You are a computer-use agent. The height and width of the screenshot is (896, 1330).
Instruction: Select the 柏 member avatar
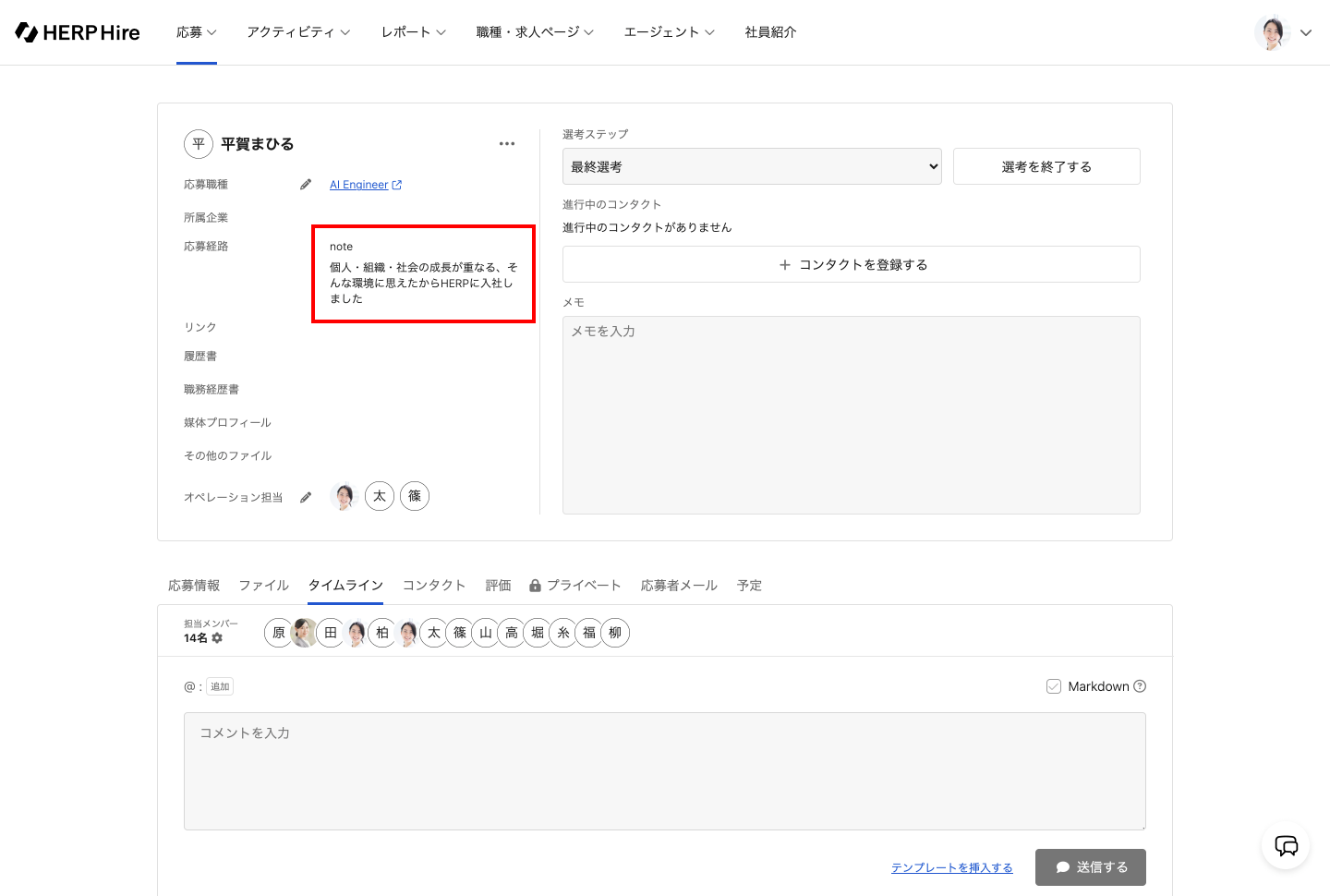[382, 633]
